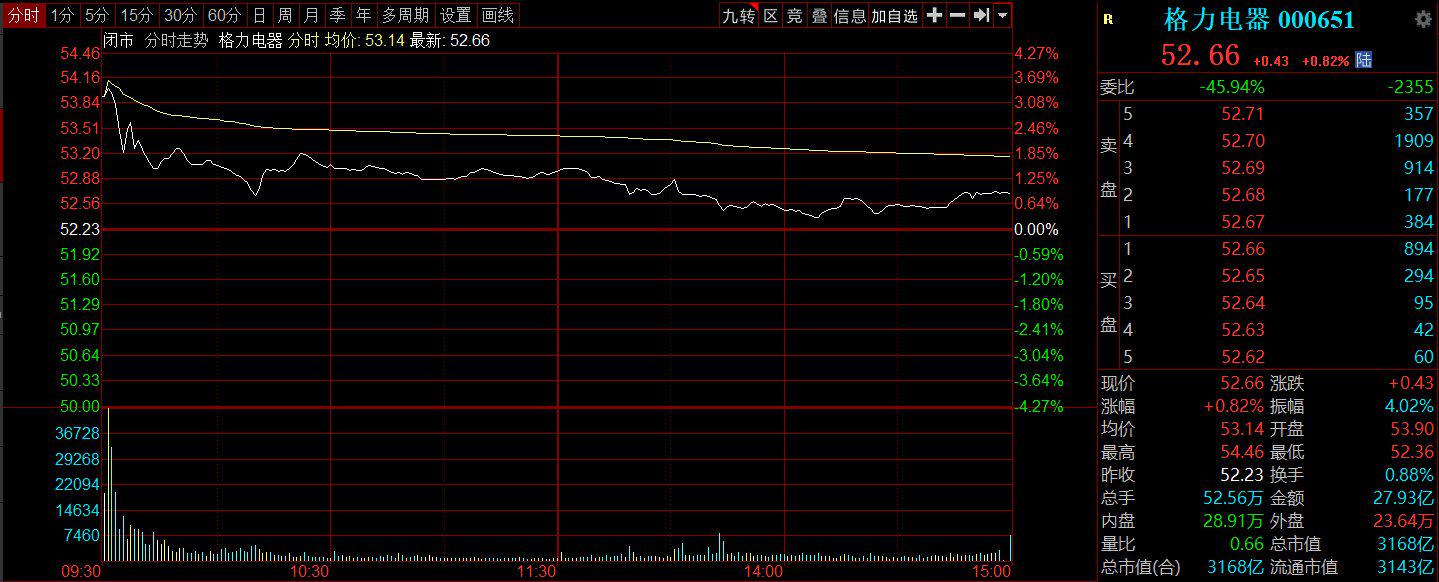This screenshot has width=1439, height=582.
Task: Switch to the 5分 period tab
Action: coord(97,15)
